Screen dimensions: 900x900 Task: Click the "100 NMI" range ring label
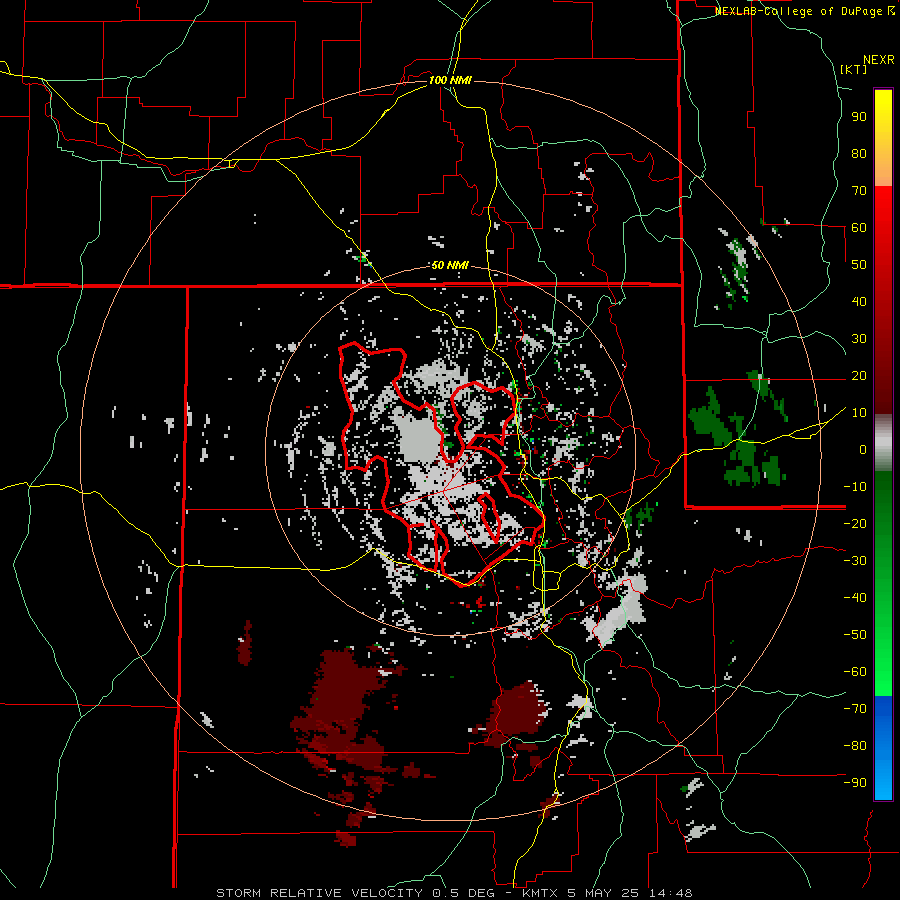click(x=450, y=80)
